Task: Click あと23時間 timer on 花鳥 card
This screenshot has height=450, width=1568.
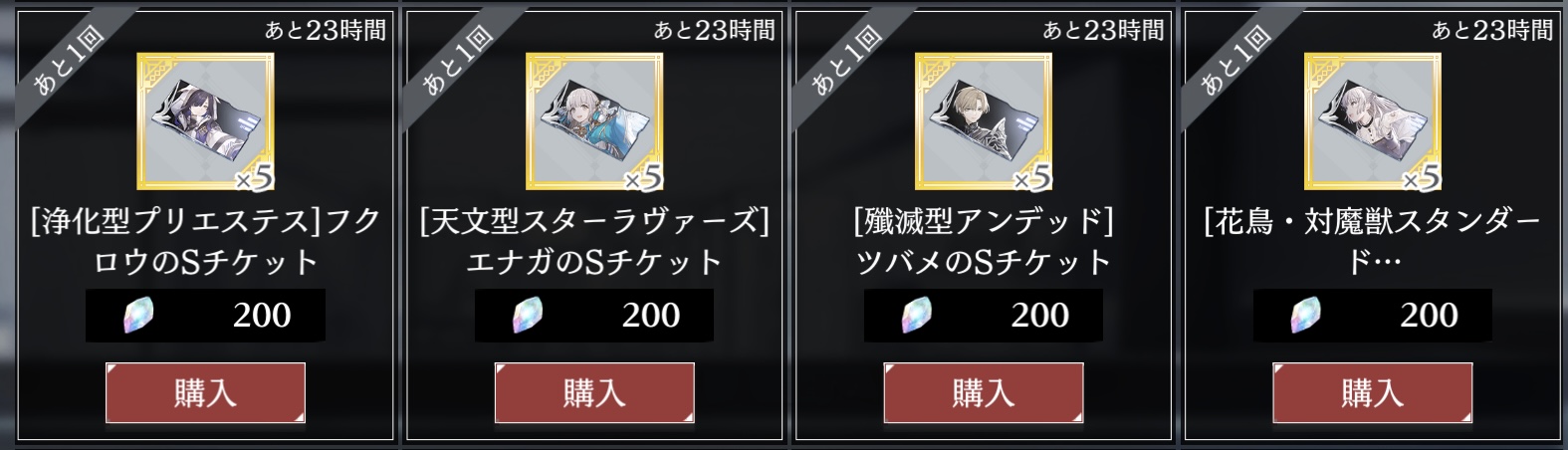Action: coord(1492,30)
